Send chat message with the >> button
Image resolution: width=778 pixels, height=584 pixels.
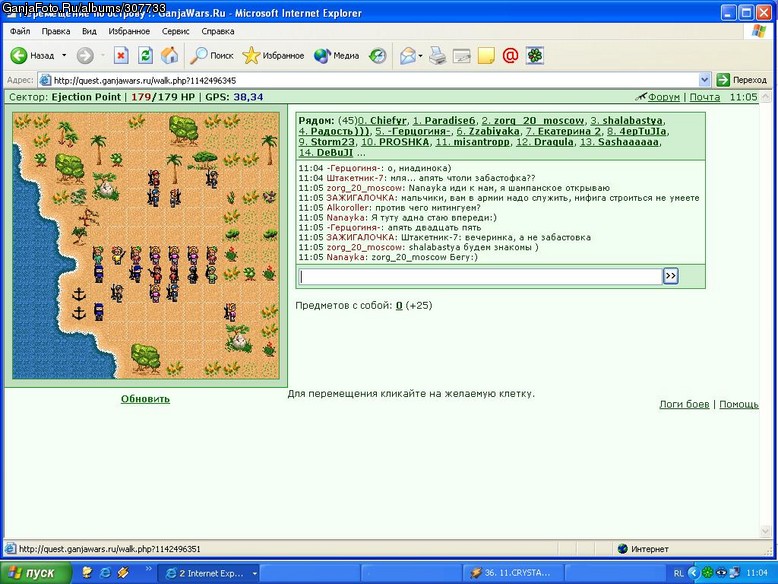(x=670, y=276)
